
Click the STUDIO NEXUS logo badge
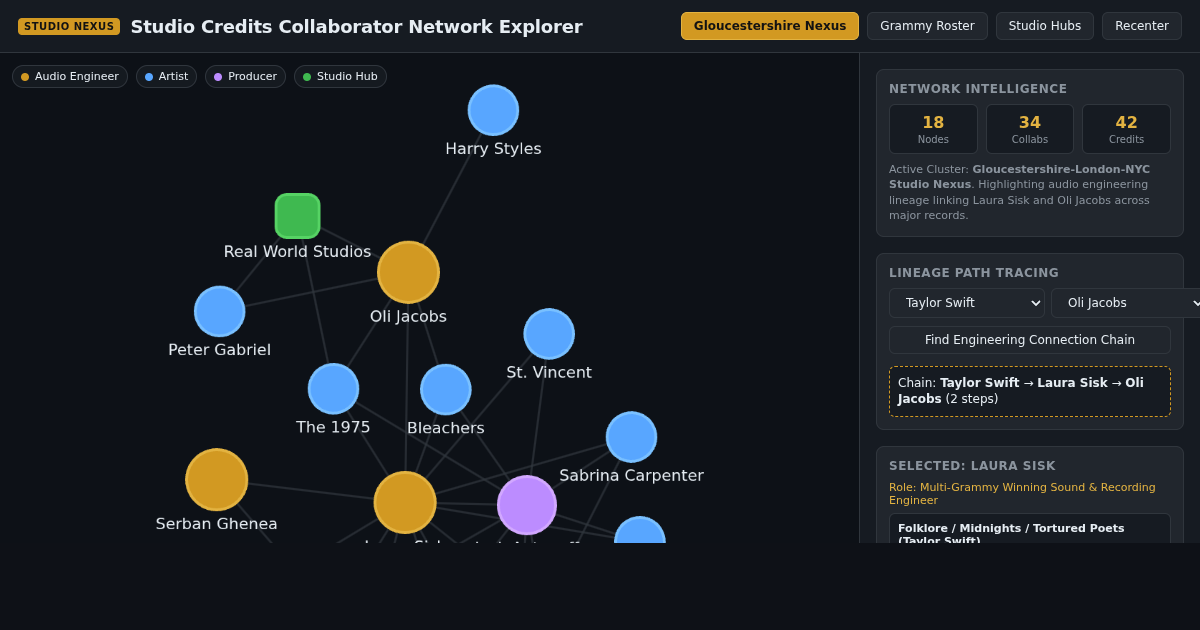(69, 26)
